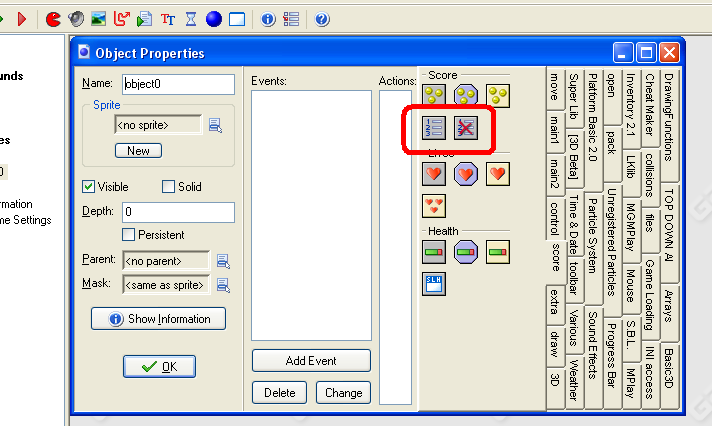Click the Clear Highscore table action icon

pos(466,127)
